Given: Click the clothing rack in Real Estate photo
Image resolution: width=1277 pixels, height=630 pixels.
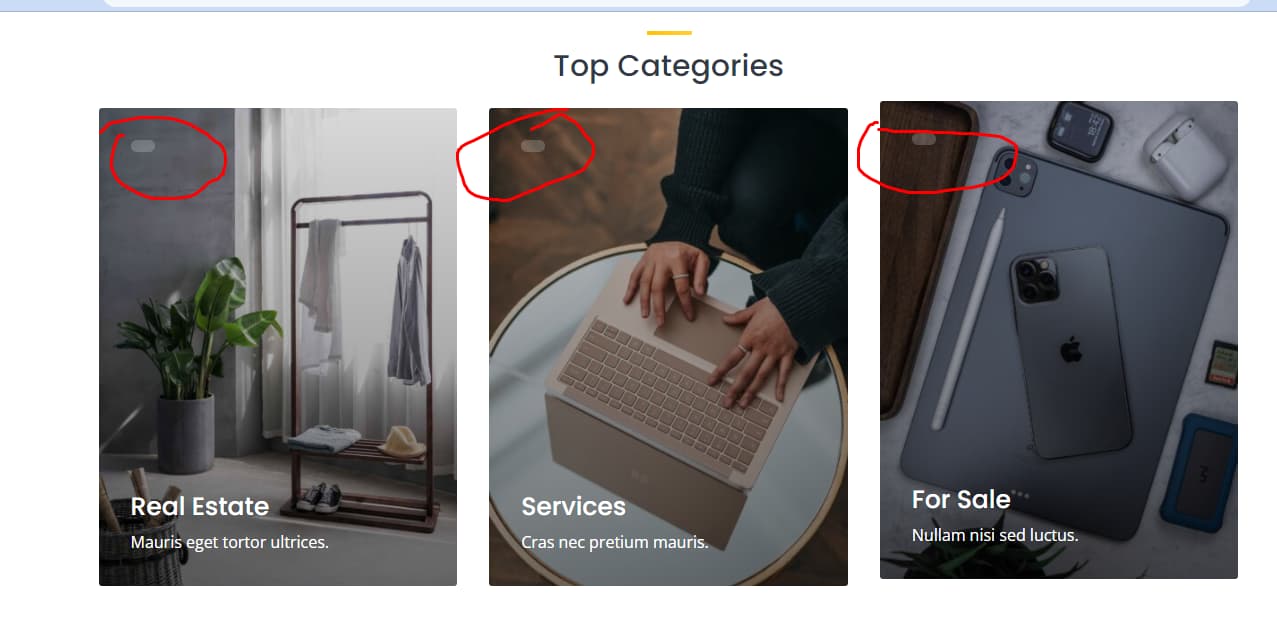Looking at the screenshot, I should 360,360.
